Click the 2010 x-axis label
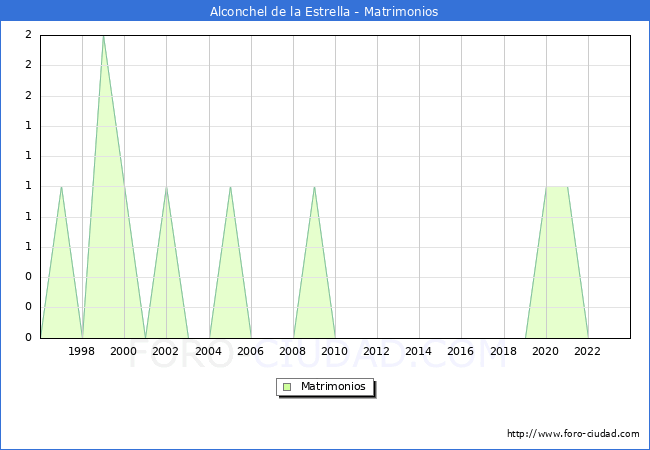The width and height of the screenshot is (650, 450). pos(335,351)
